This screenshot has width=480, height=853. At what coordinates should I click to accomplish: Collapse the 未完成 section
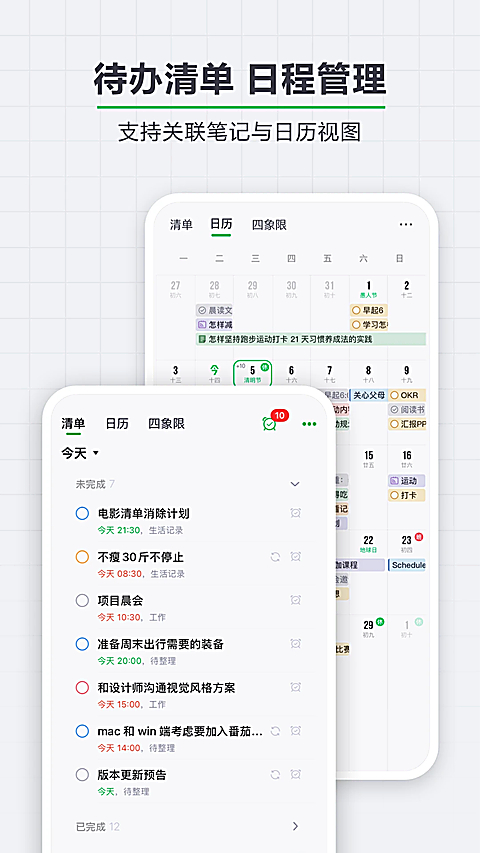click(295, 484)
